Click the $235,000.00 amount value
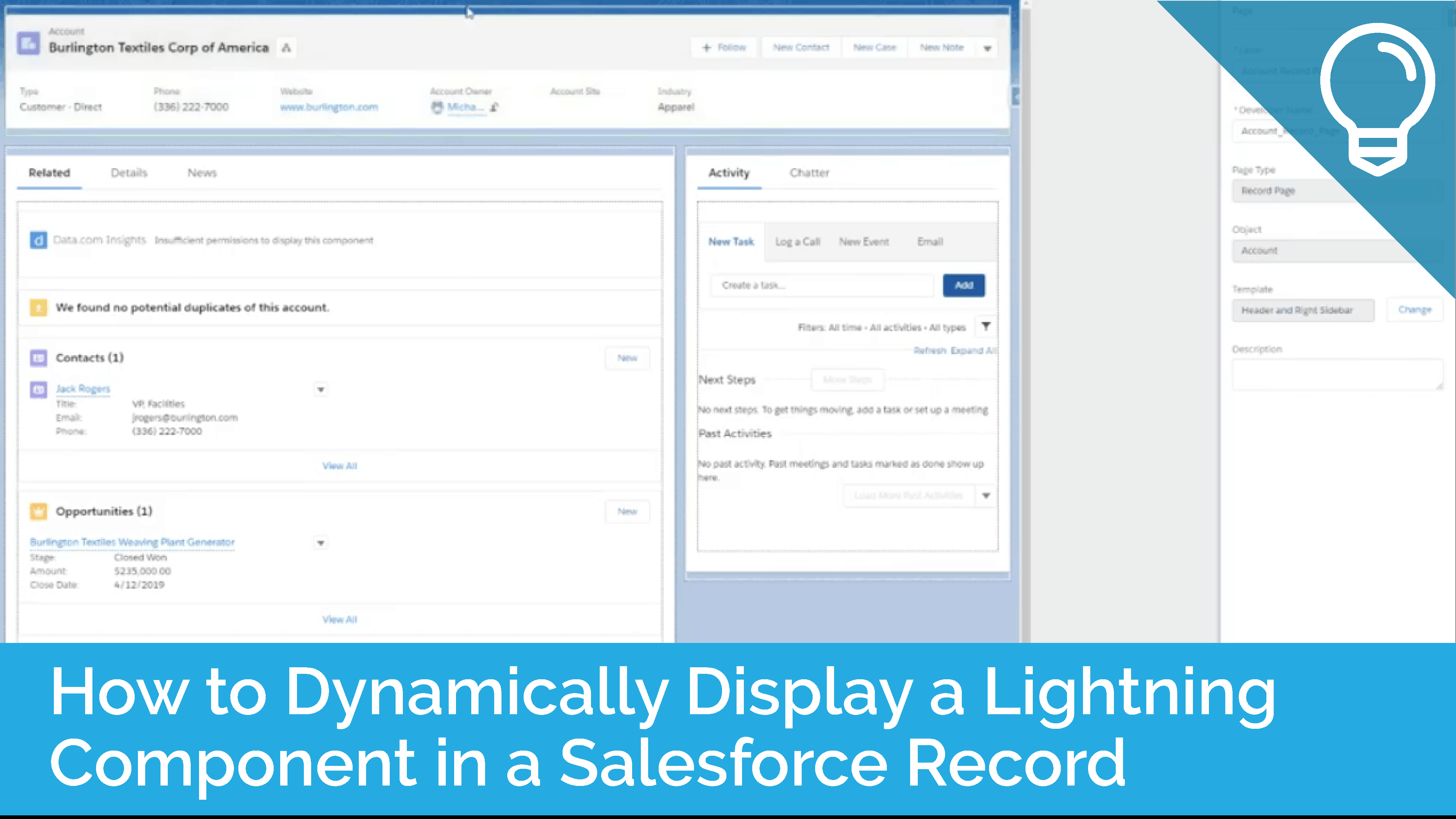 (x=142, y=572)
